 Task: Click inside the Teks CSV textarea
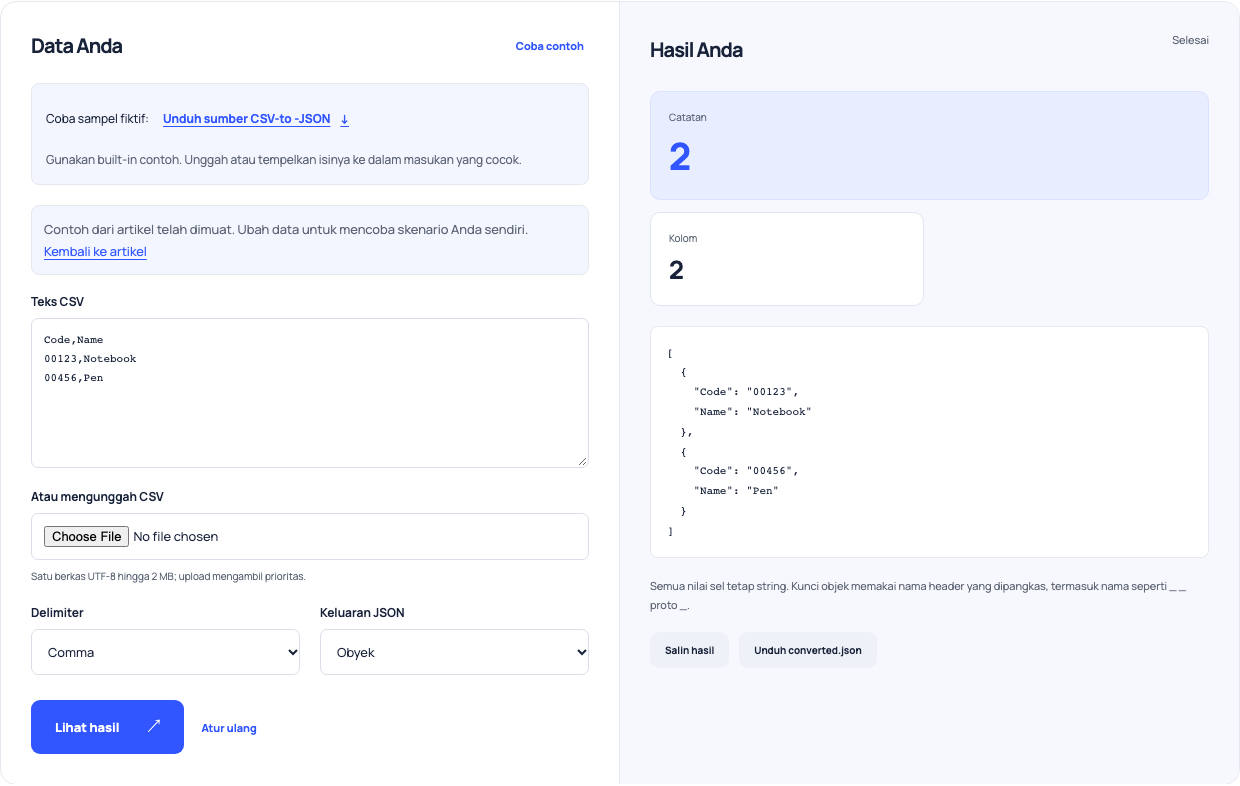pos(310,393)
